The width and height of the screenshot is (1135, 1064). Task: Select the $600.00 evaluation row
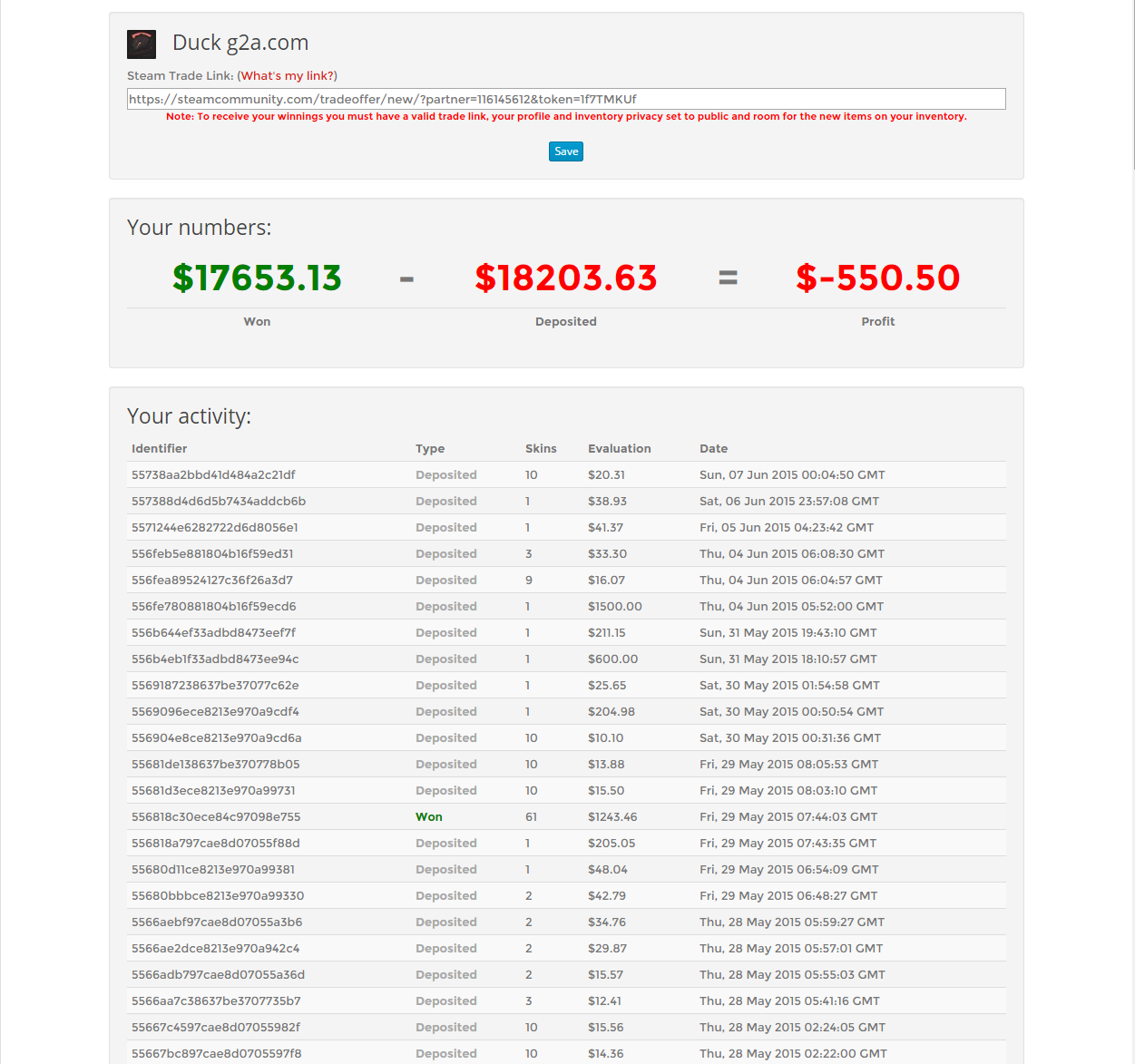(x=566, y=659)
